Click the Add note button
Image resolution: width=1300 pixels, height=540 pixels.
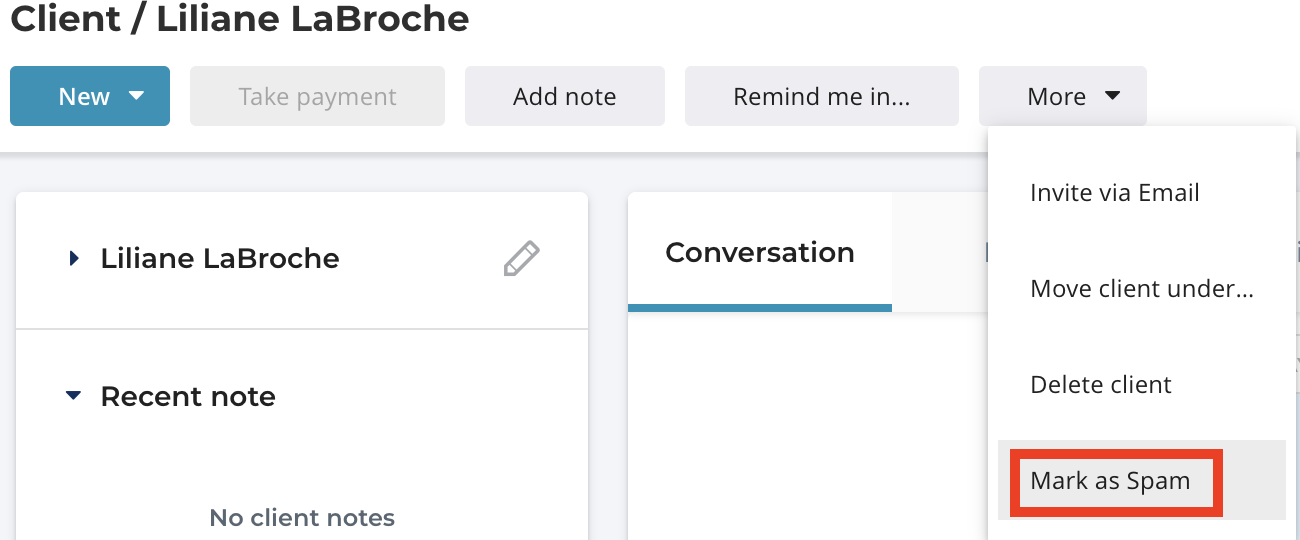(x=565, y=96)
